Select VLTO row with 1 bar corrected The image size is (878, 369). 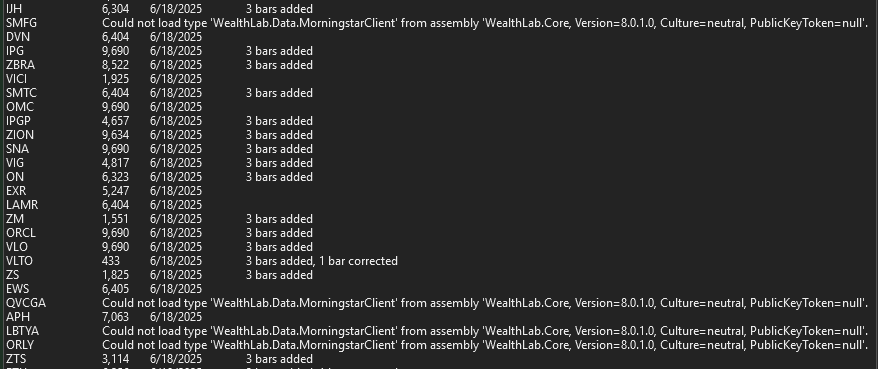click(x=439, y=261)
